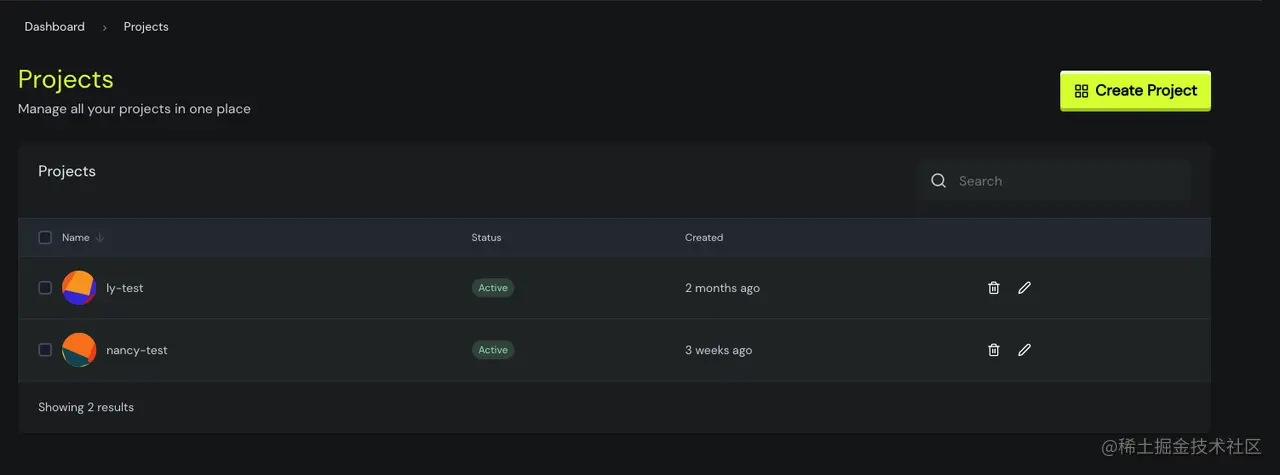Image resolution: width=1280 pixels, height=475 pixels.
Task: Click the nancy-test project avatar
Action: (x=79, y=350)
